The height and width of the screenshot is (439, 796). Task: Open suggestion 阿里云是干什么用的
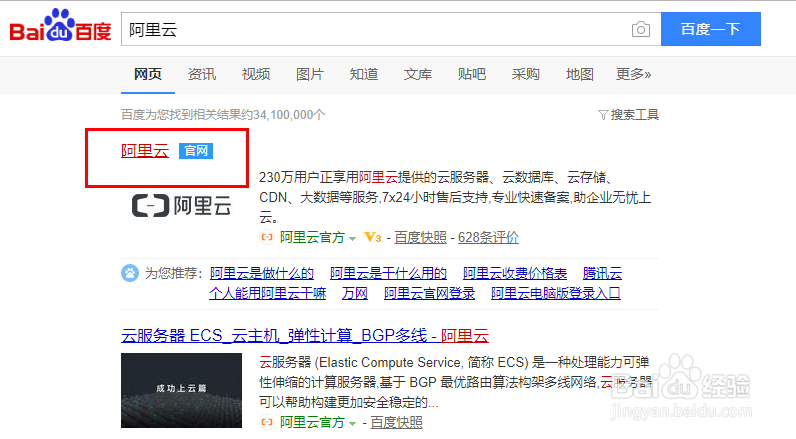388,273
